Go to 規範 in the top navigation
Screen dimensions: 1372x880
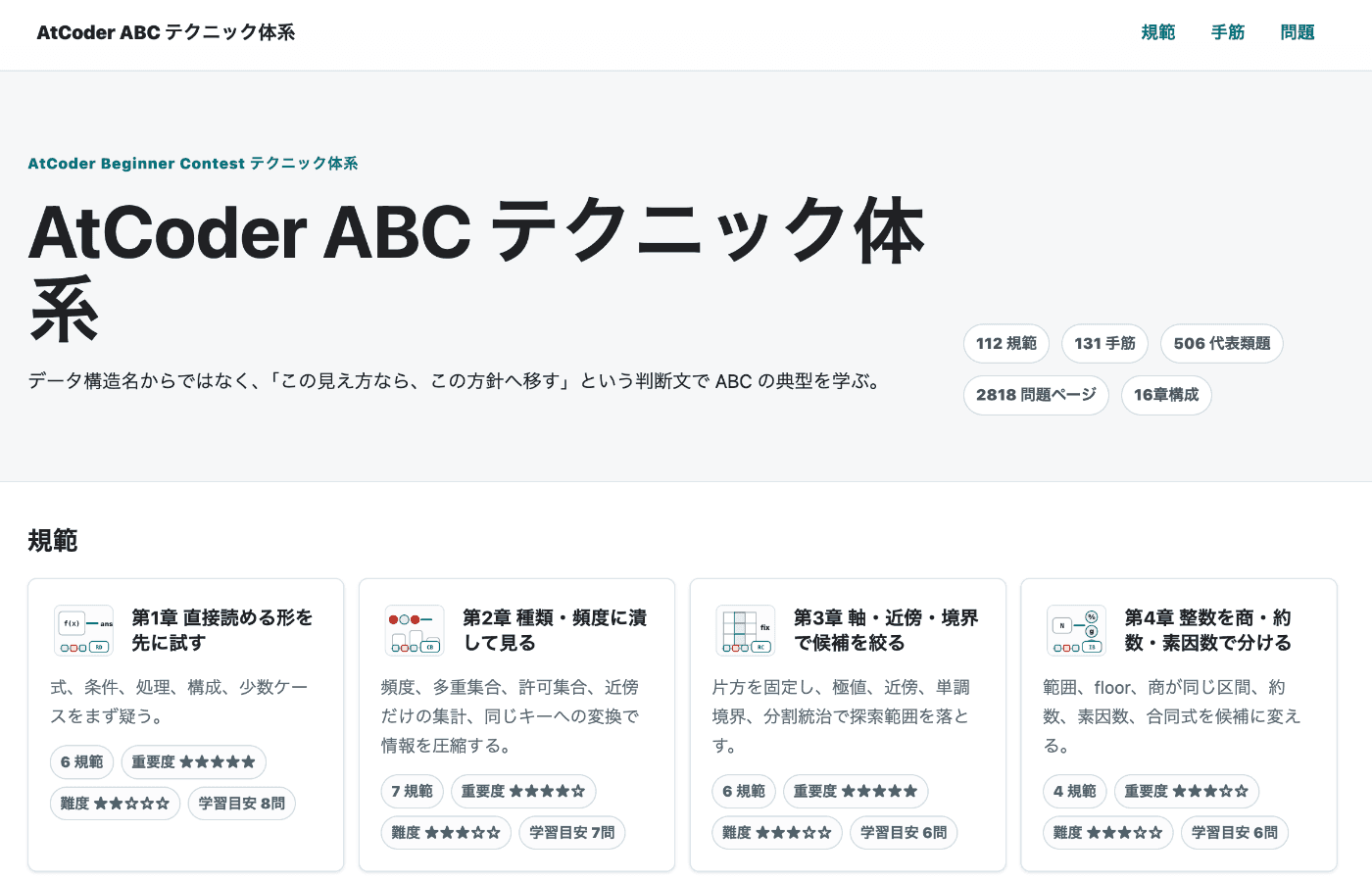coord(1158,32)
